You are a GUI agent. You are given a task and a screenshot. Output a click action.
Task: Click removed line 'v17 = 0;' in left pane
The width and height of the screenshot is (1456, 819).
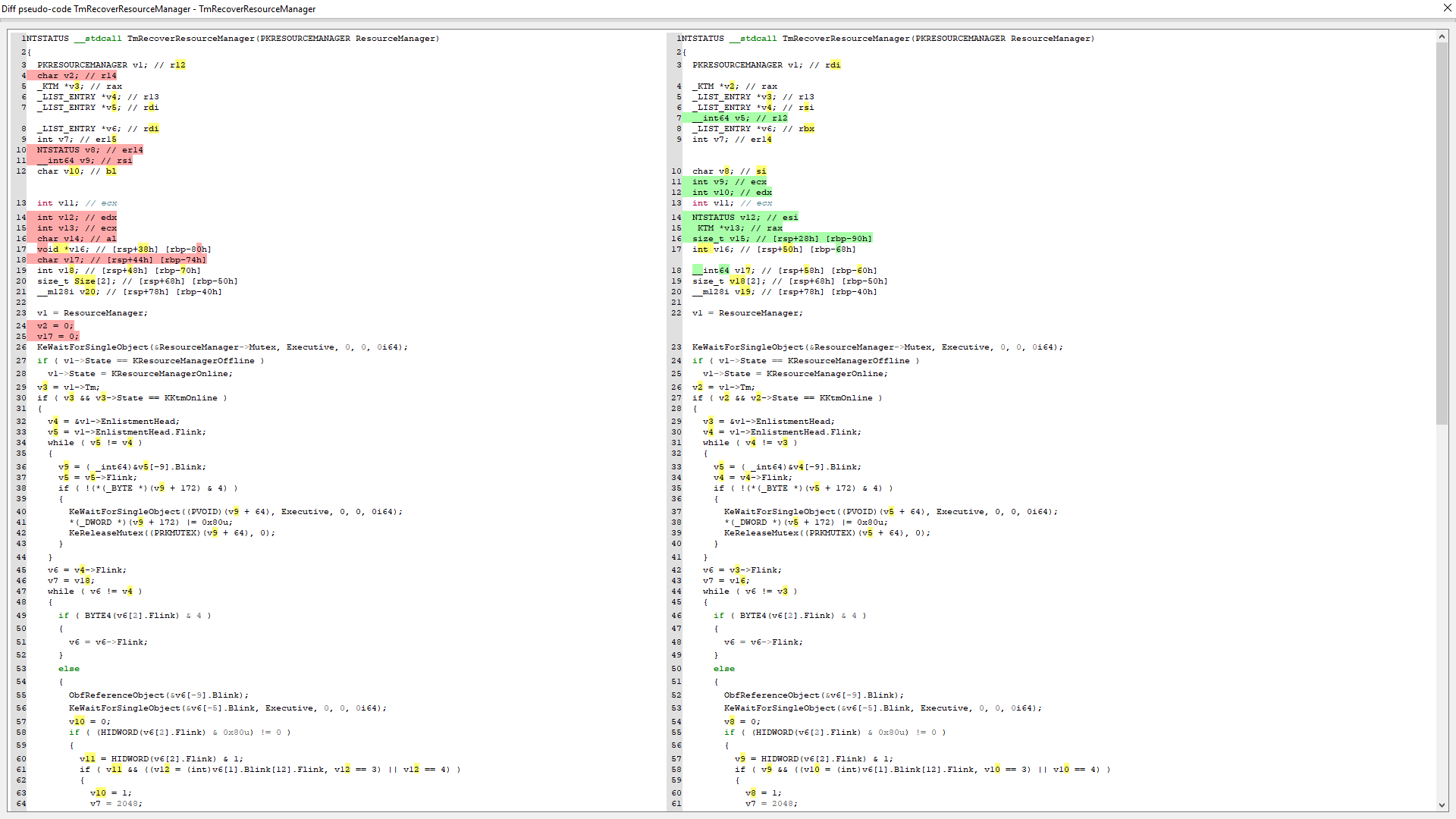pos(58,337)
